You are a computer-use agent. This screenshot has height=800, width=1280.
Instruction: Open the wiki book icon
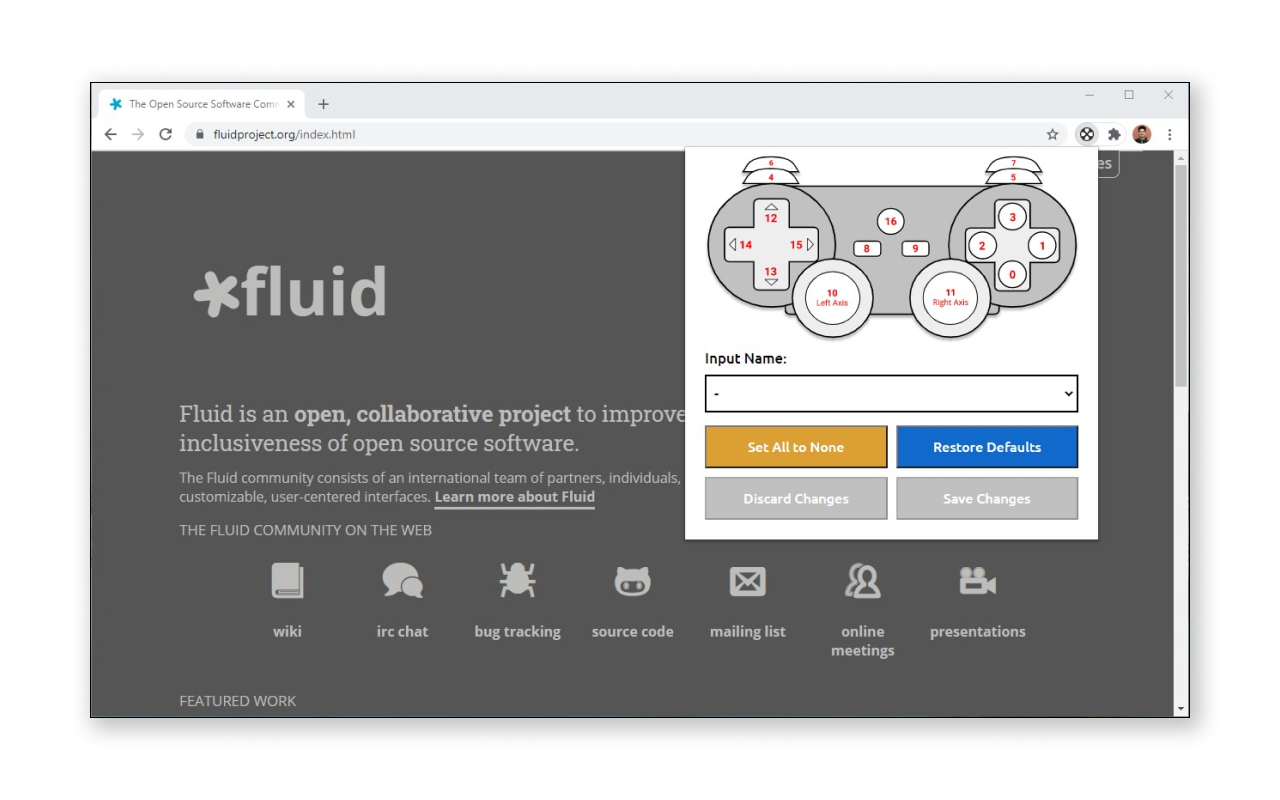click(x=287, y=581)
